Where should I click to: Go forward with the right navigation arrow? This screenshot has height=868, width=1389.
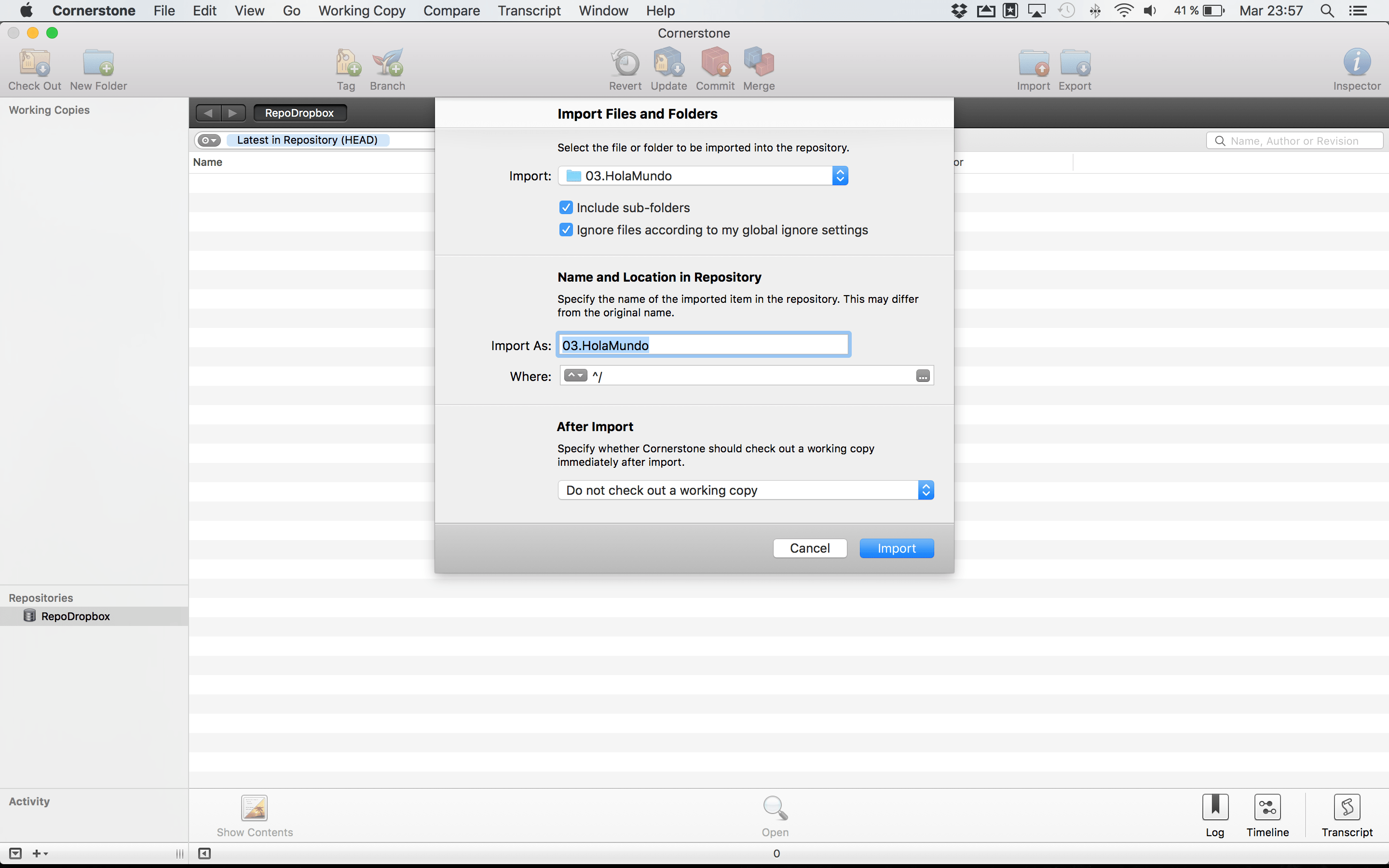[233, 113]
